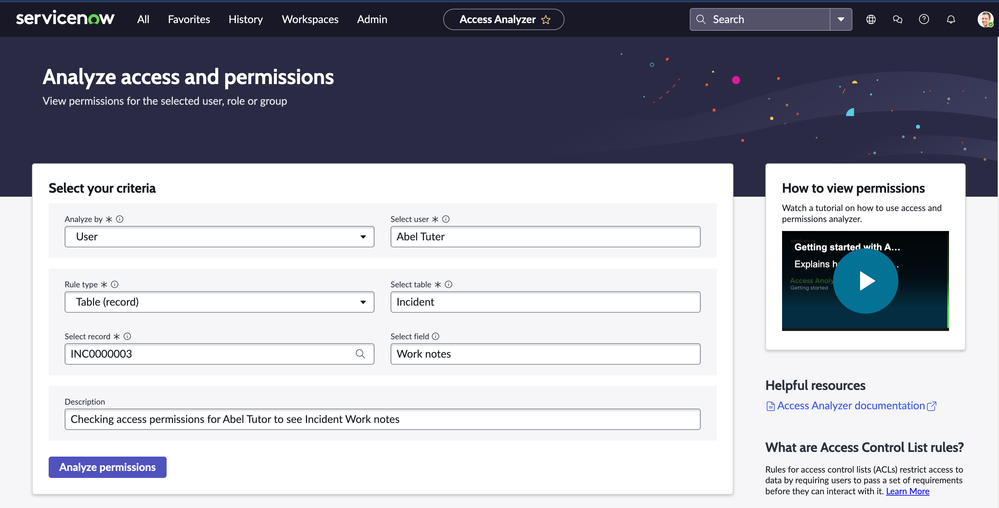This screenshot has height=508, width=999.
Task: Open the search scope dropdown arrow
Action: coord(841,19)
